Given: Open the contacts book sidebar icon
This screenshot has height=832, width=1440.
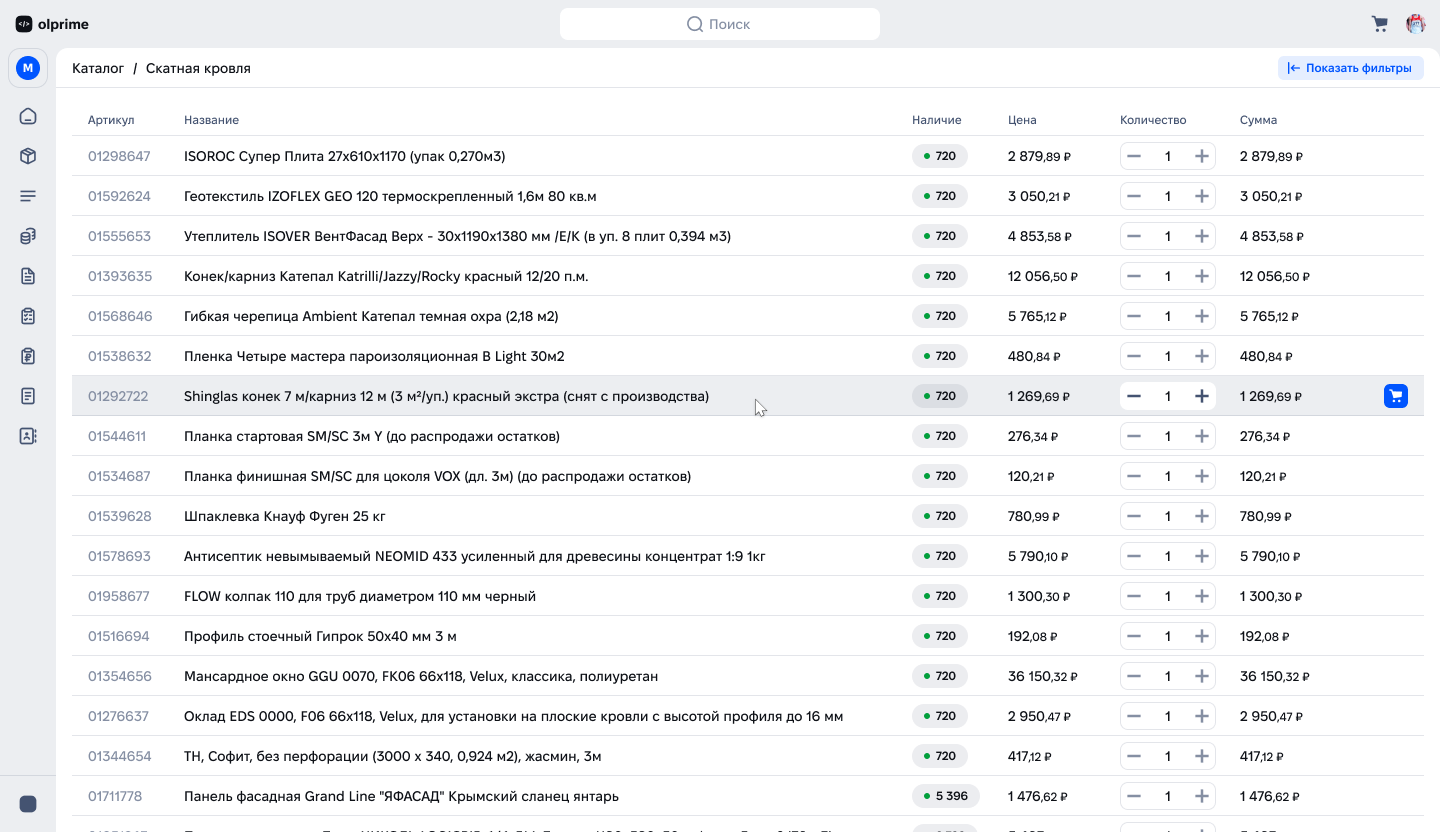Looking at the screenshot, I should coord(28,436).
